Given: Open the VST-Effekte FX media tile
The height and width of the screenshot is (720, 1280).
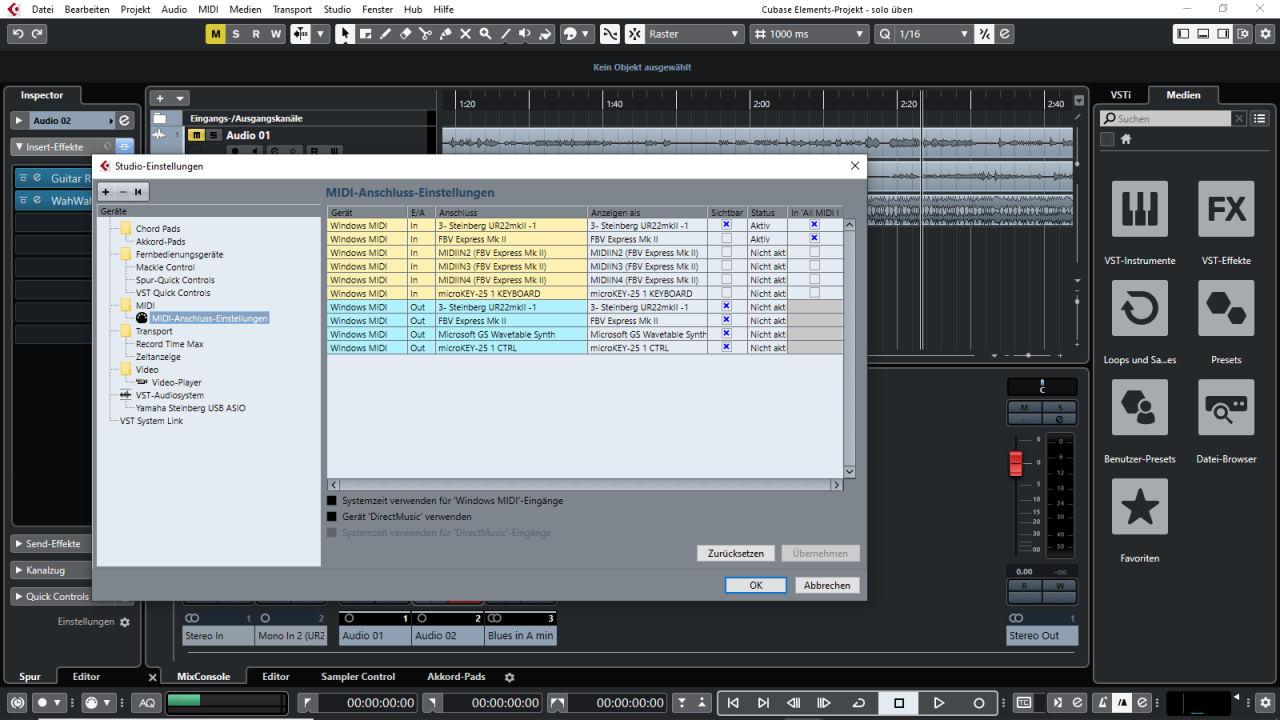Looking at the screenshot, I should [x=1226, y=209].
